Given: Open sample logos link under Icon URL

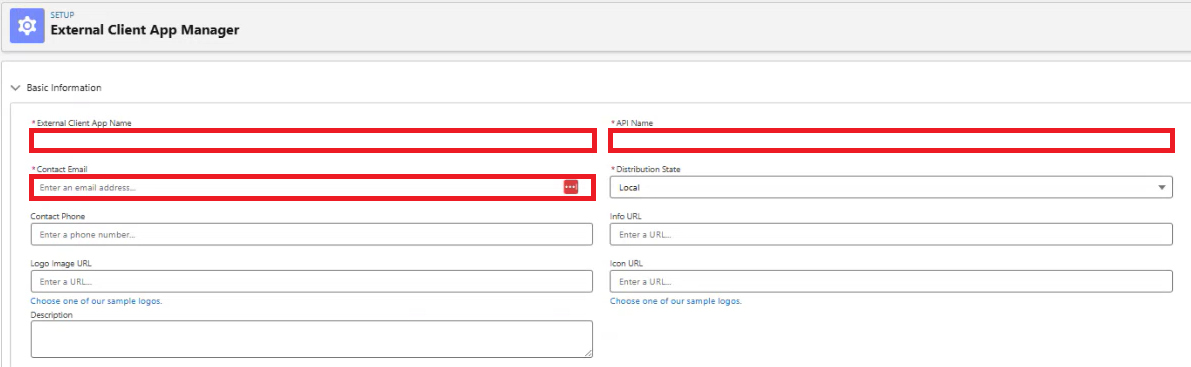Looking at the screenshot, I should pos(676,301).
